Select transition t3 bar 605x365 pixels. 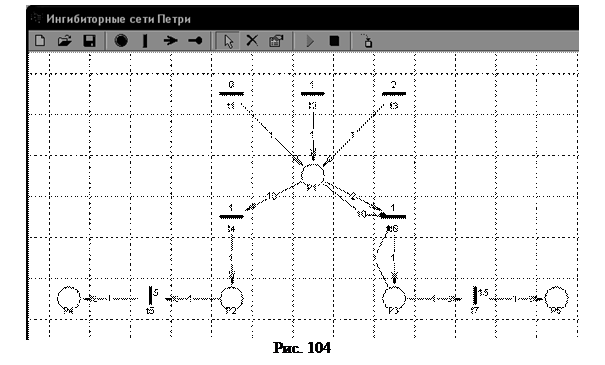tap(394, 93)
